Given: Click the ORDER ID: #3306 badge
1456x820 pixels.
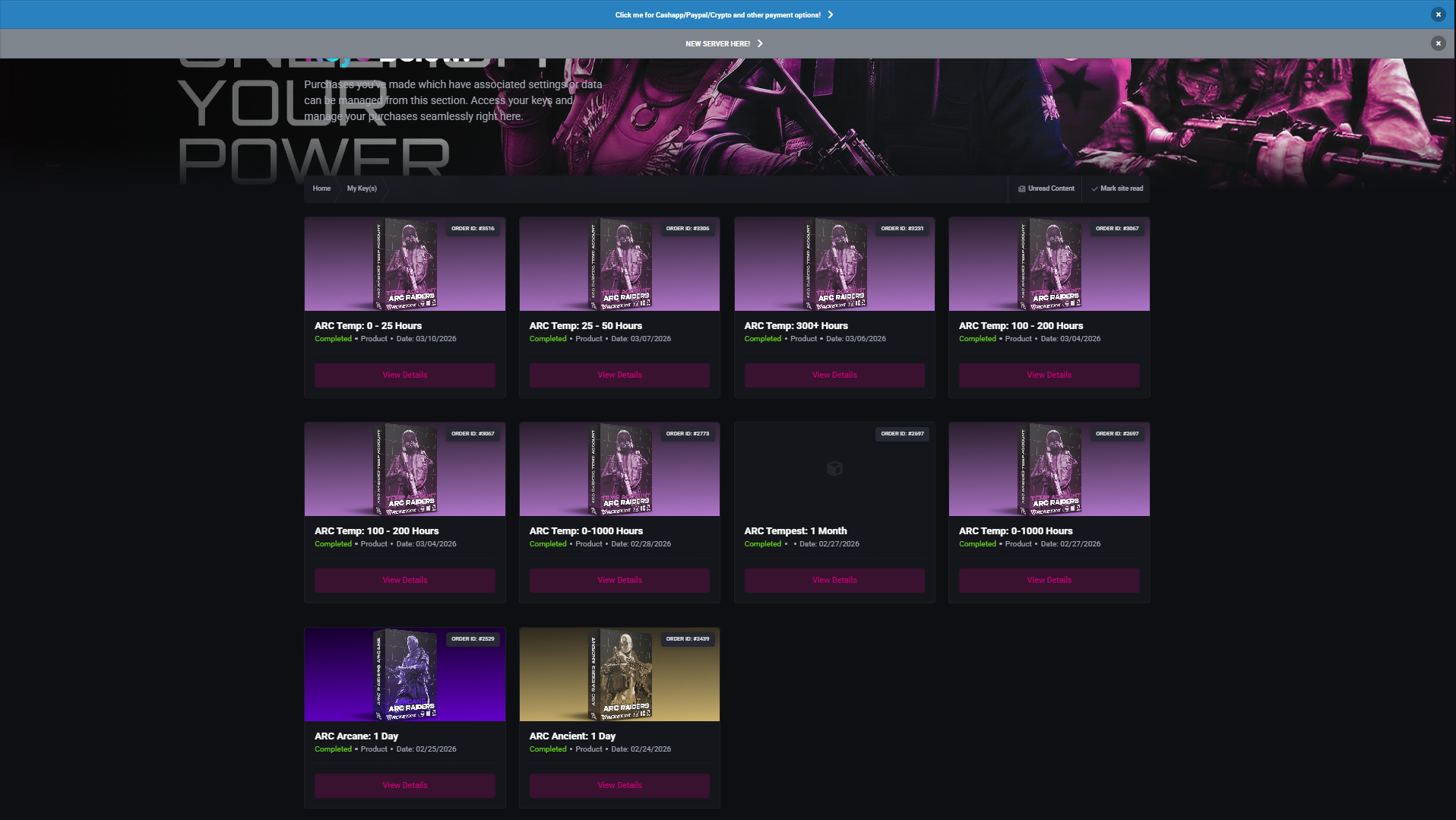Looking at the screenshot, I should [688, 229].
